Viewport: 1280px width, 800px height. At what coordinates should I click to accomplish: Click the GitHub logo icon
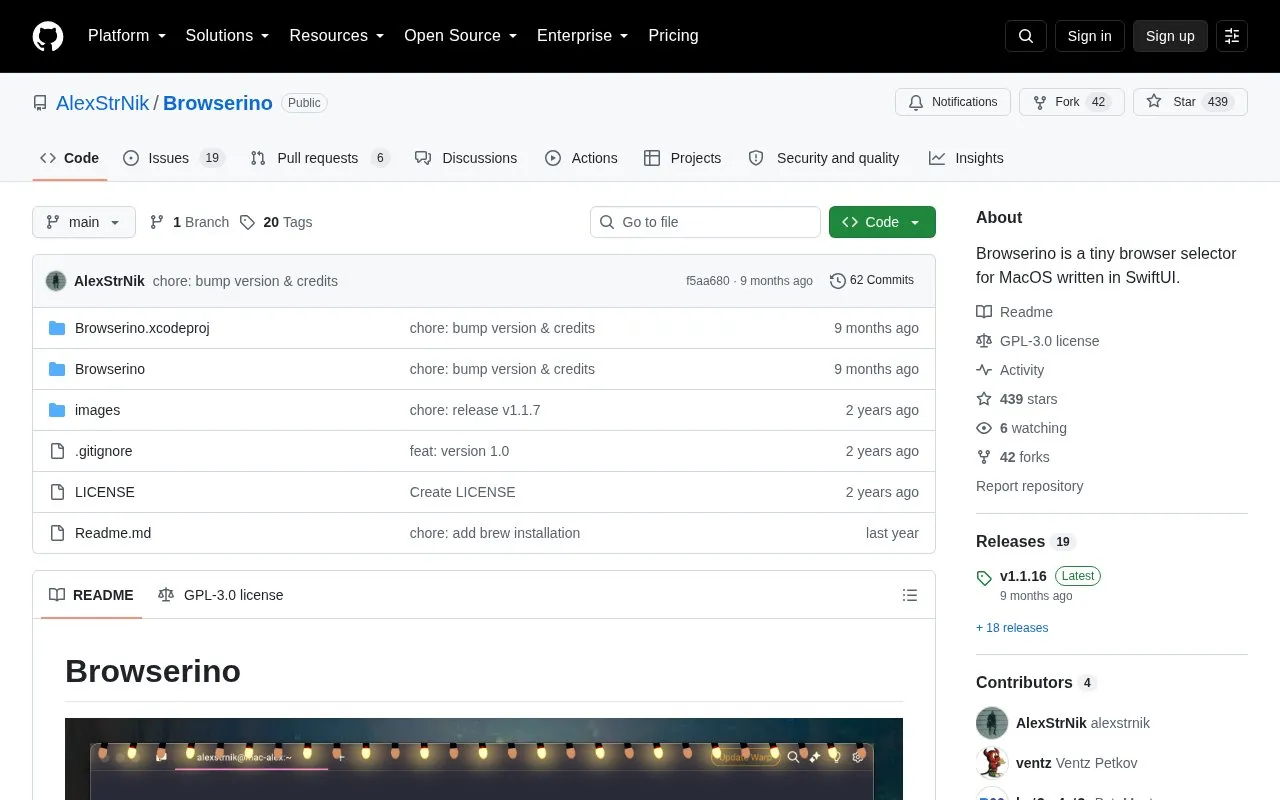[48, 36]
